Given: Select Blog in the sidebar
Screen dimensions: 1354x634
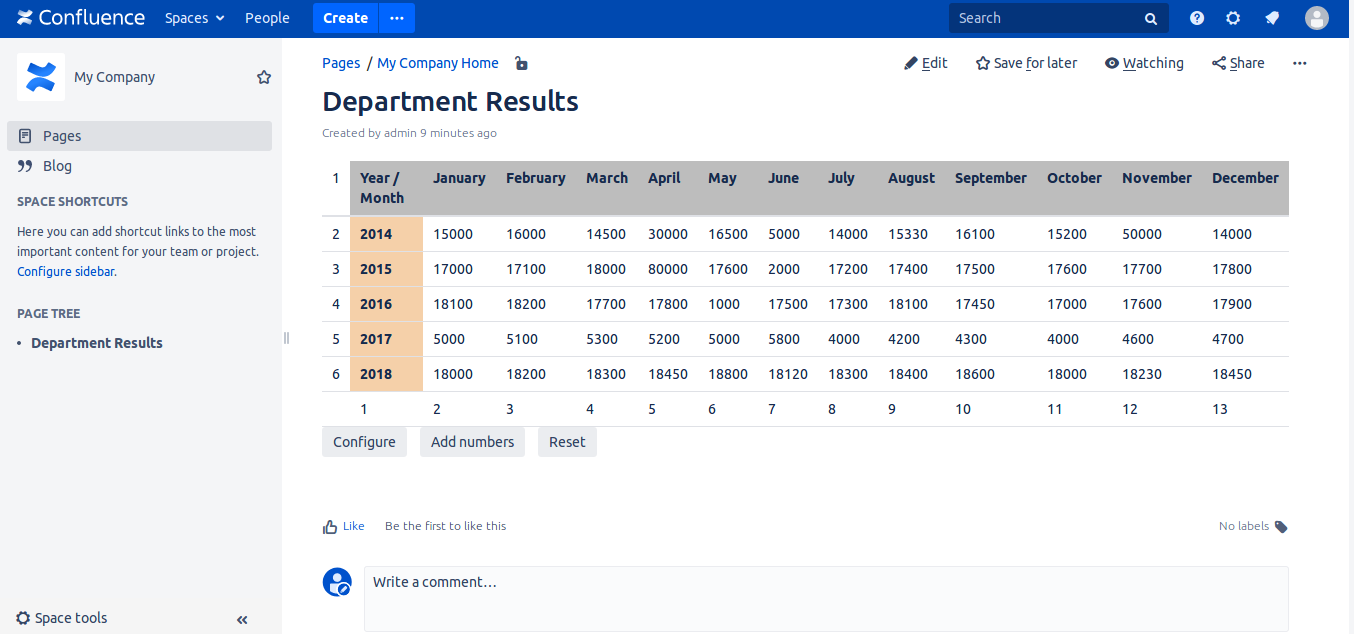Looking at the screenshot, I should click(x=57, y=166).
